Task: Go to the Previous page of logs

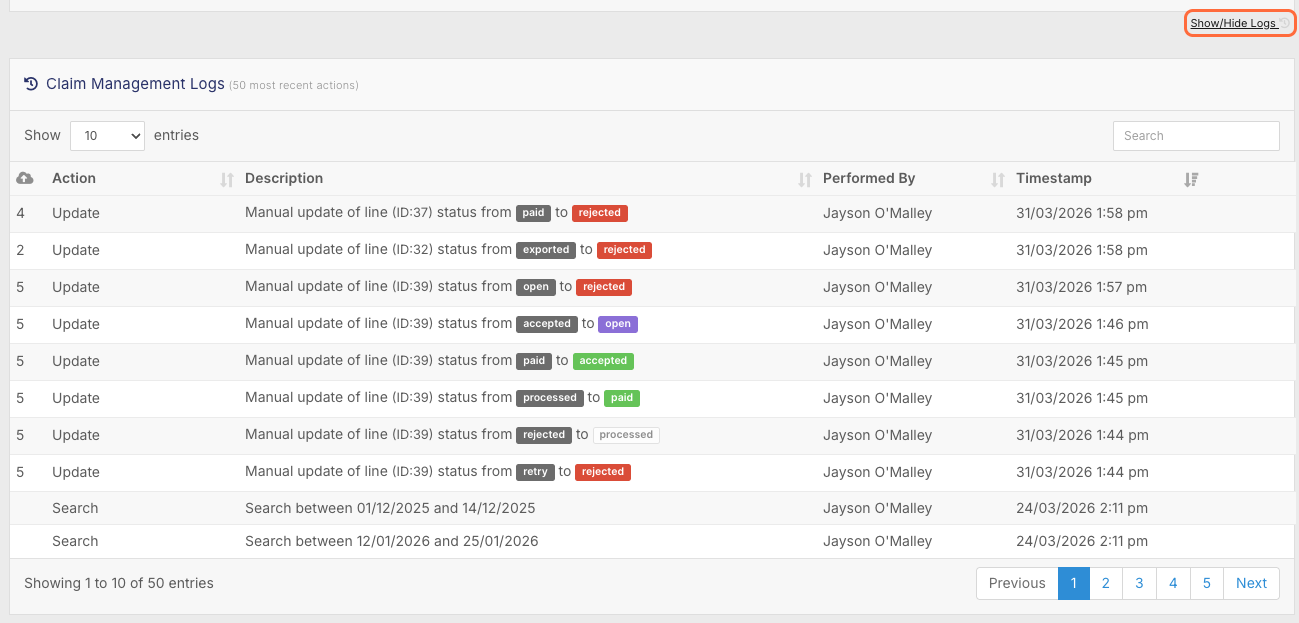Action: pos(1017,583)
